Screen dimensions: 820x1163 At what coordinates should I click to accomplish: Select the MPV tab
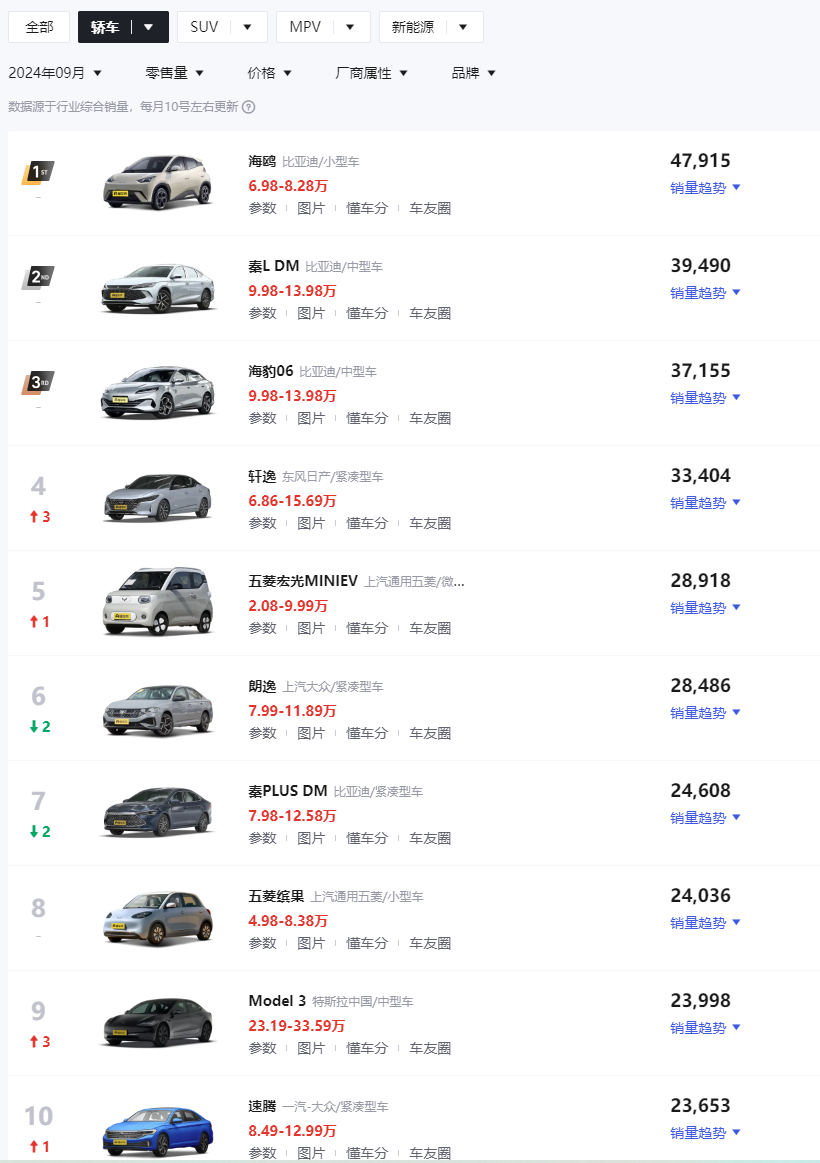pyautogui.click(x=305, y=27)
